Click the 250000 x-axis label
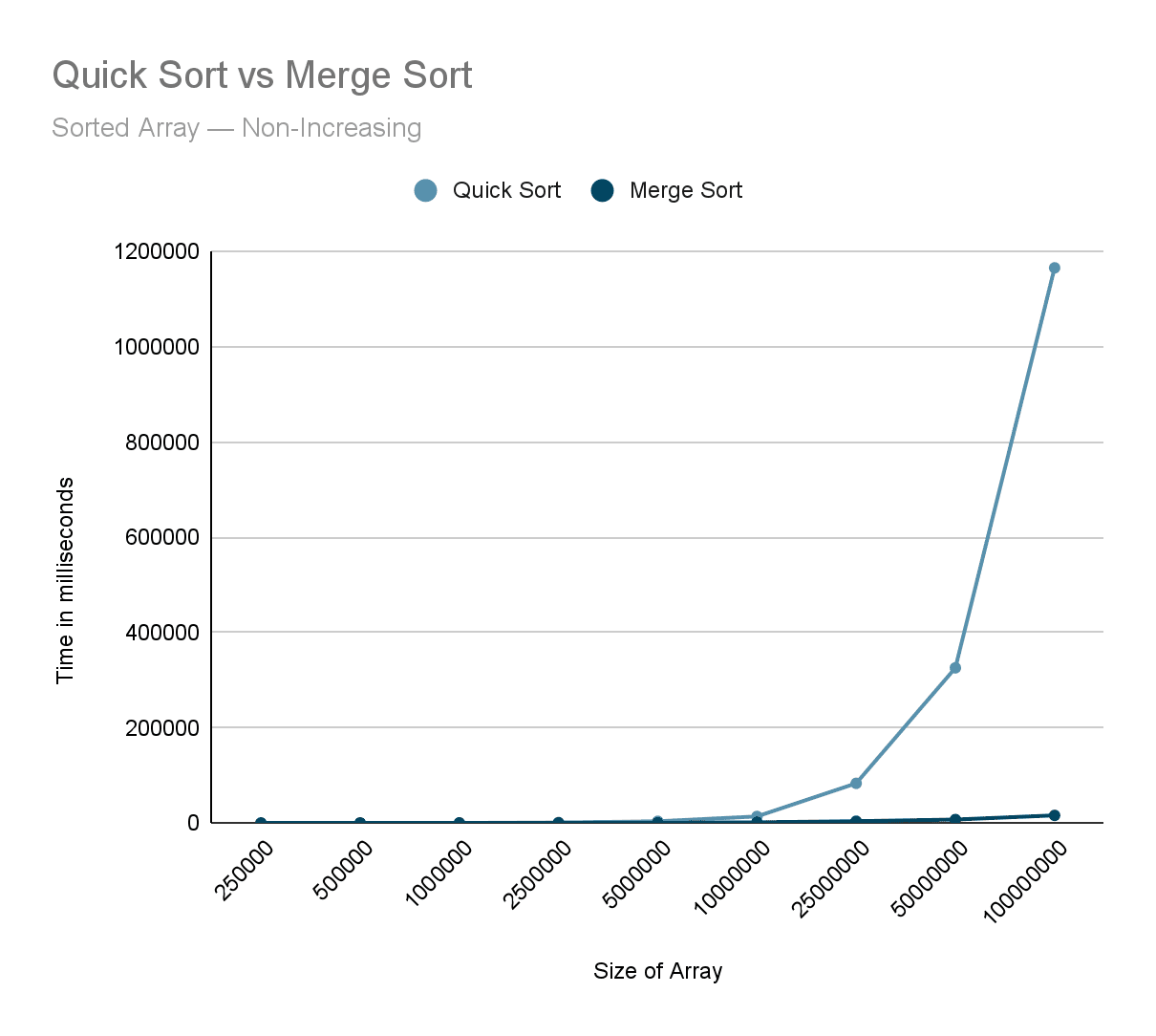This screenshot has width=1156, height=1036. point(246,871)
